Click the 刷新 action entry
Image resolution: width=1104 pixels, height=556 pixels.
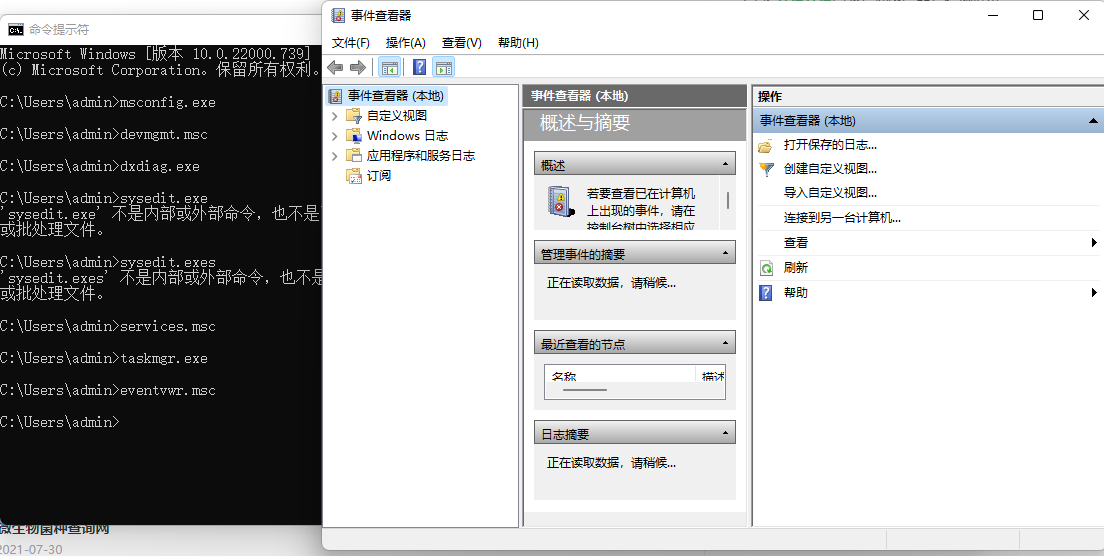(796, 267)
